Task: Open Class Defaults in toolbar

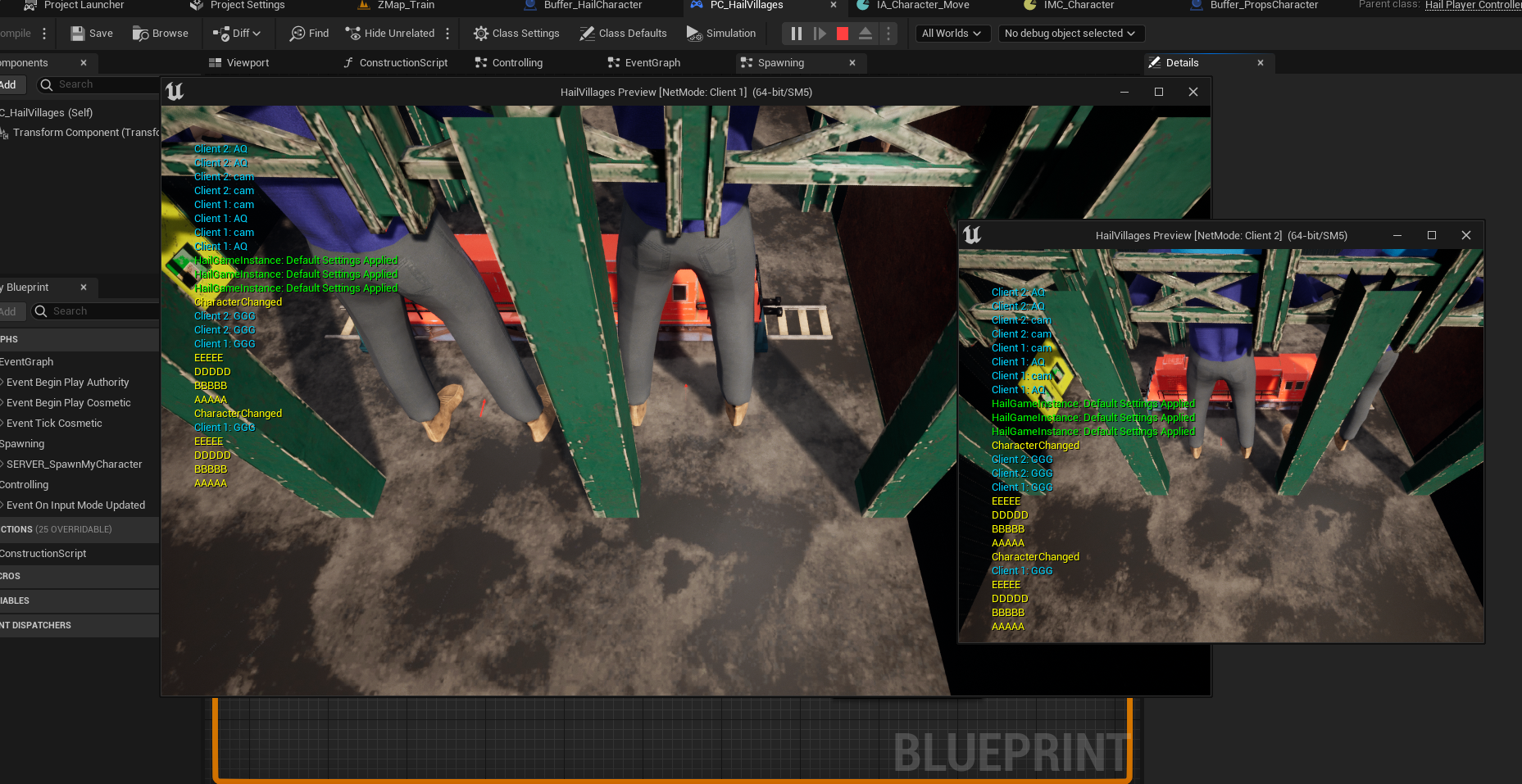Action: point(623,34)
